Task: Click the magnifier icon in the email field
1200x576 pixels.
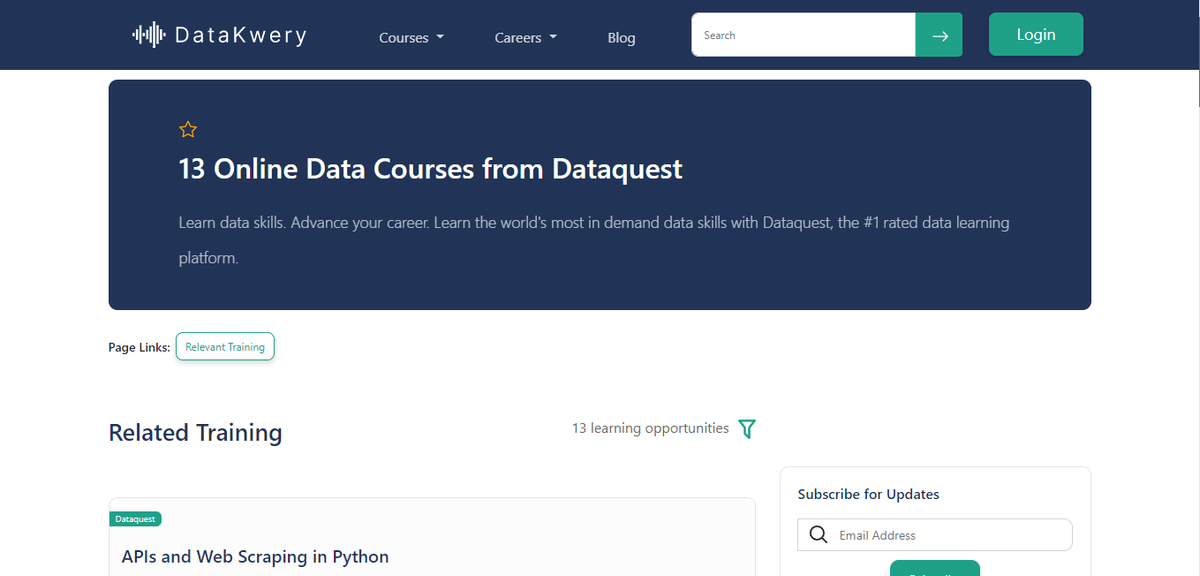Action: pos(818,535)
